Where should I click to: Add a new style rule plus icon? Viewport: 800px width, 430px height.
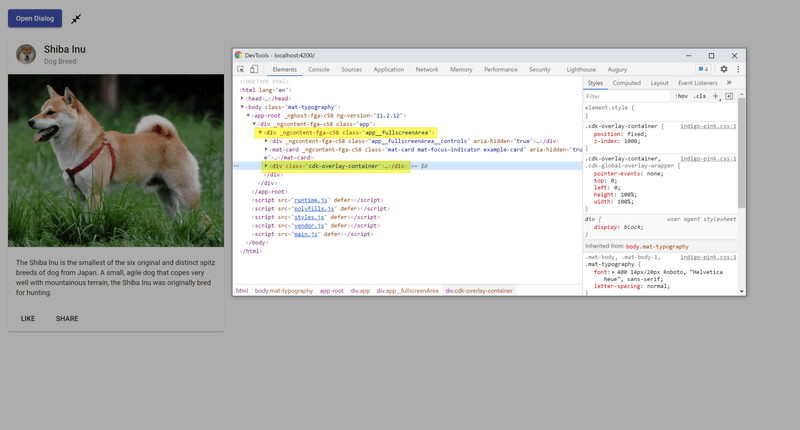[x=715, y=96]
